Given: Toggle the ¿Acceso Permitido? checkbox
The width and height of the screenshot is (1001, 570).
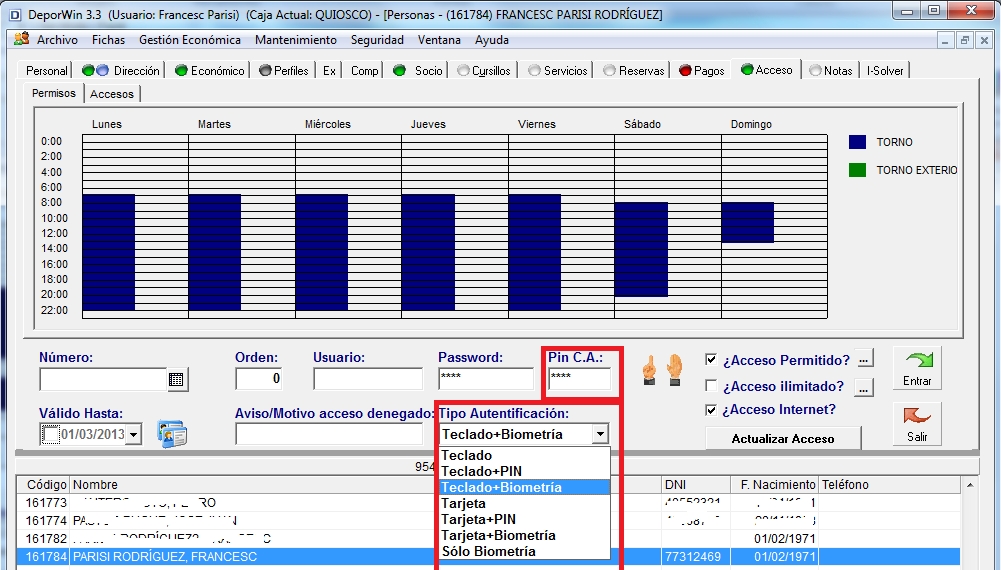Looking at the screenshot, I should (x=711, y=359).
